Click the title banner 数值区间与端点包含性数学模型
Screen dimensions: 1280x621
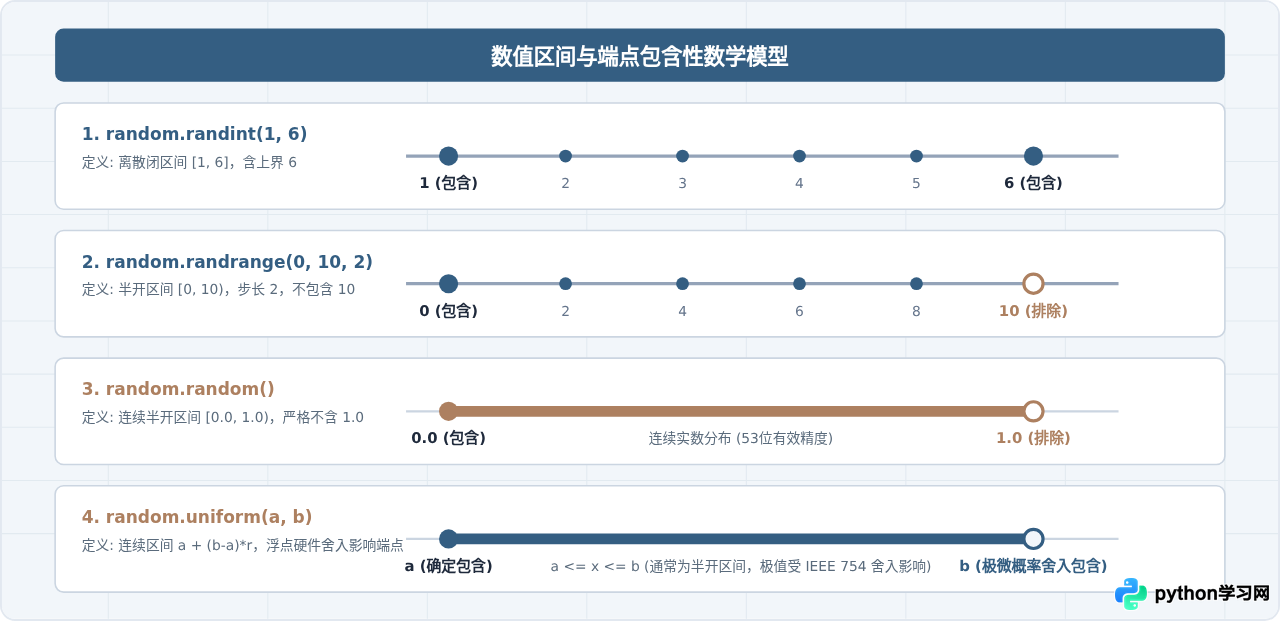(640, 55)
